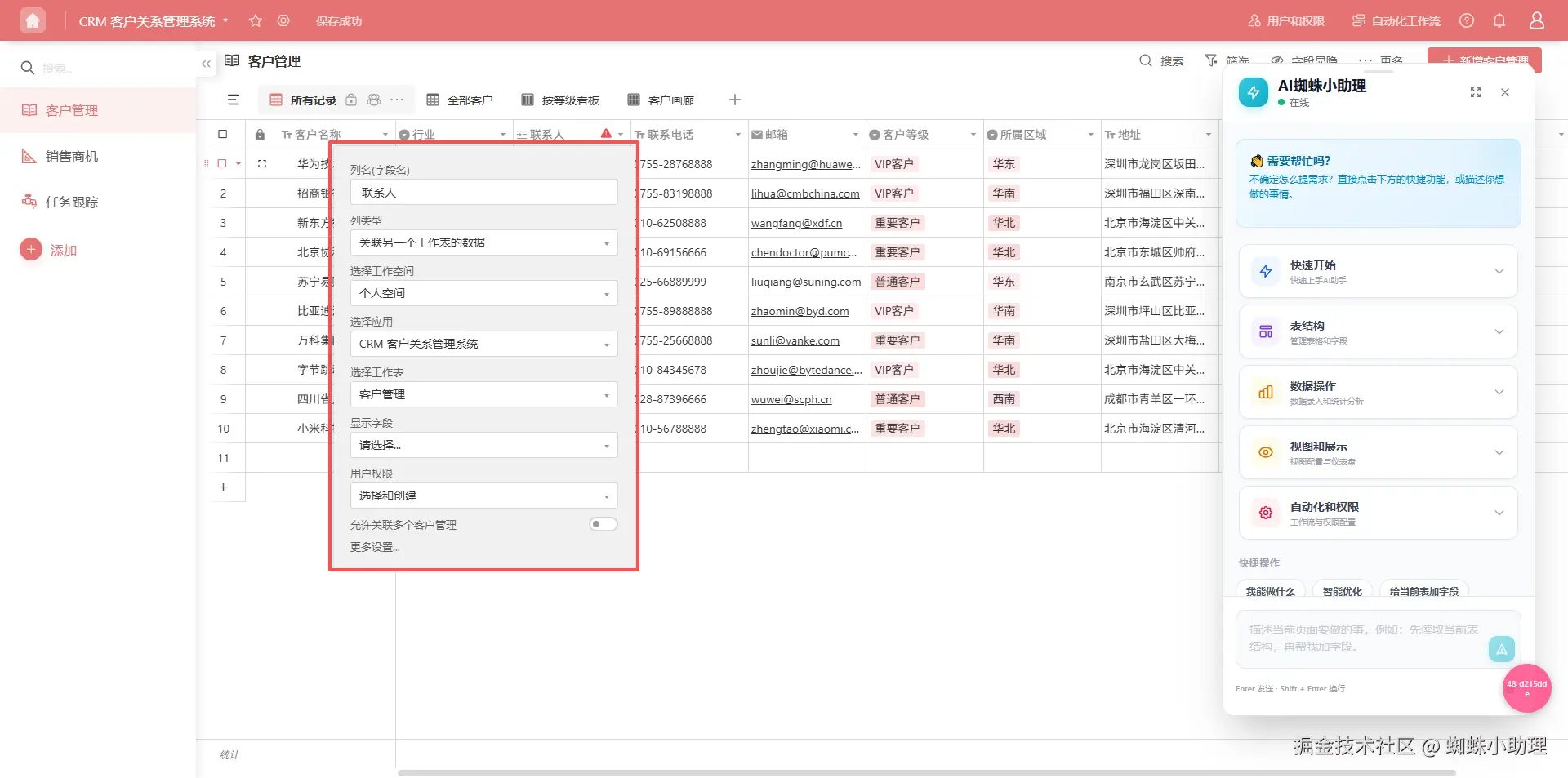Open the 选择工作空间 dropdown
The image size is (1568, 778).
[x=484, y=293]
